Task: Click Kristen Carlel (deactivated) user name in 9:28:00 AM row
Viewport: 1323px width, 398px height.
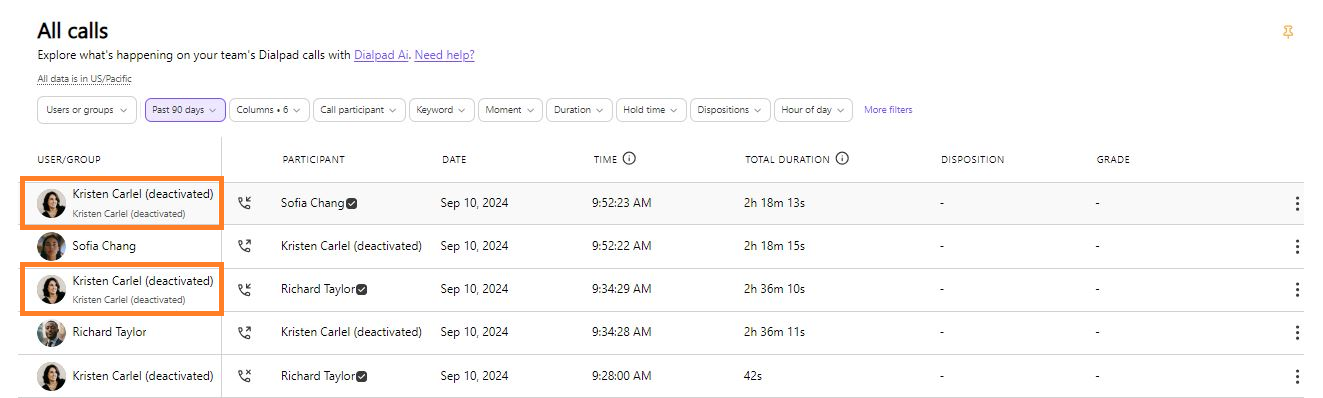Action: [143, 376]
